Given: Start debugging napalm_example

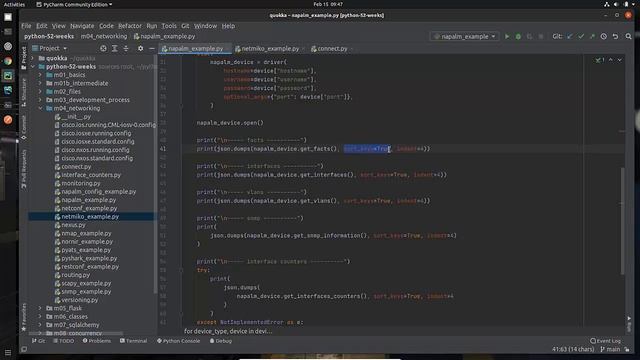Looking at the screenshot, I should tap(518, 36).
